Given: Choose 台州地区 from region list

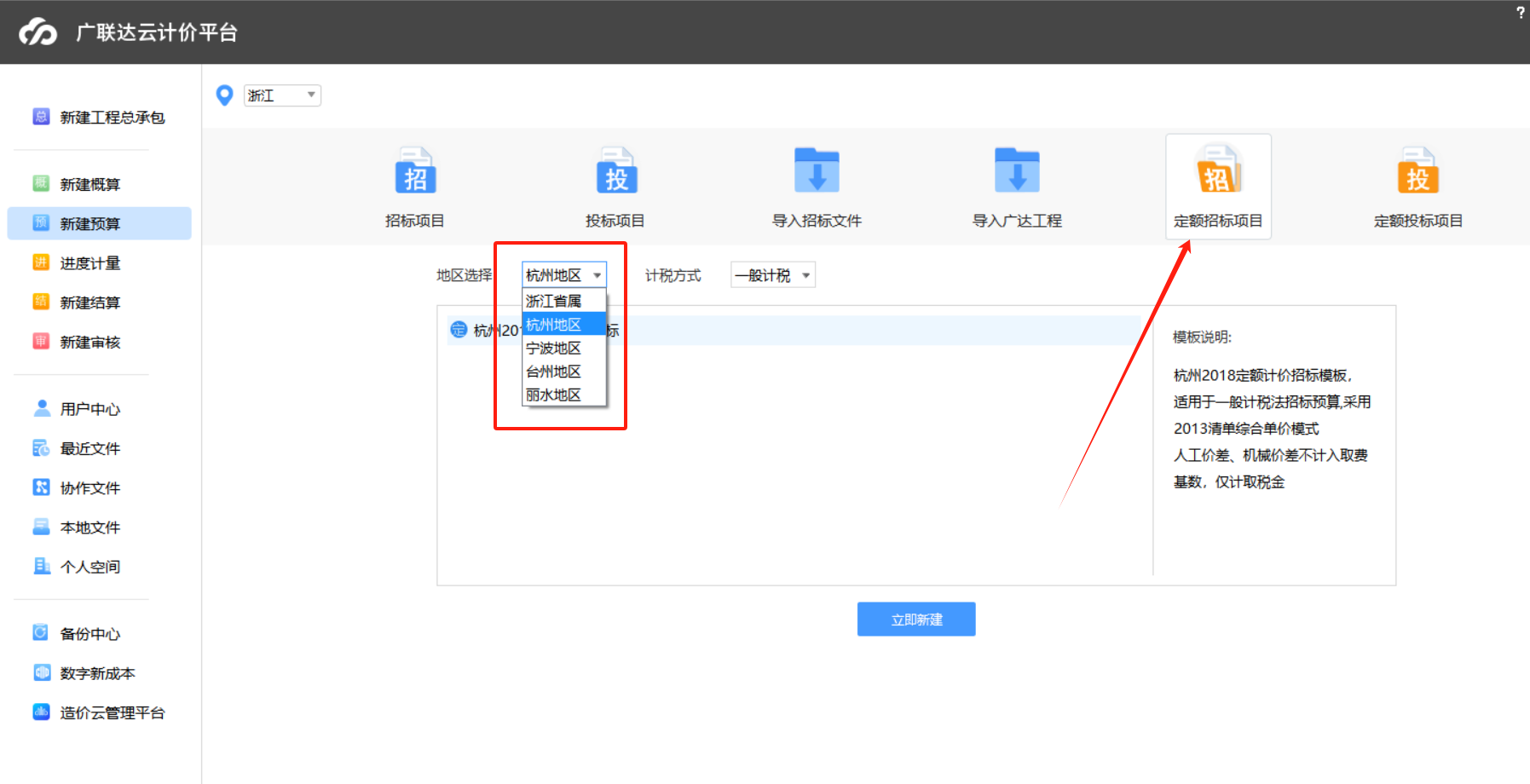Looking at the screenshot, I should click(564, 372).
